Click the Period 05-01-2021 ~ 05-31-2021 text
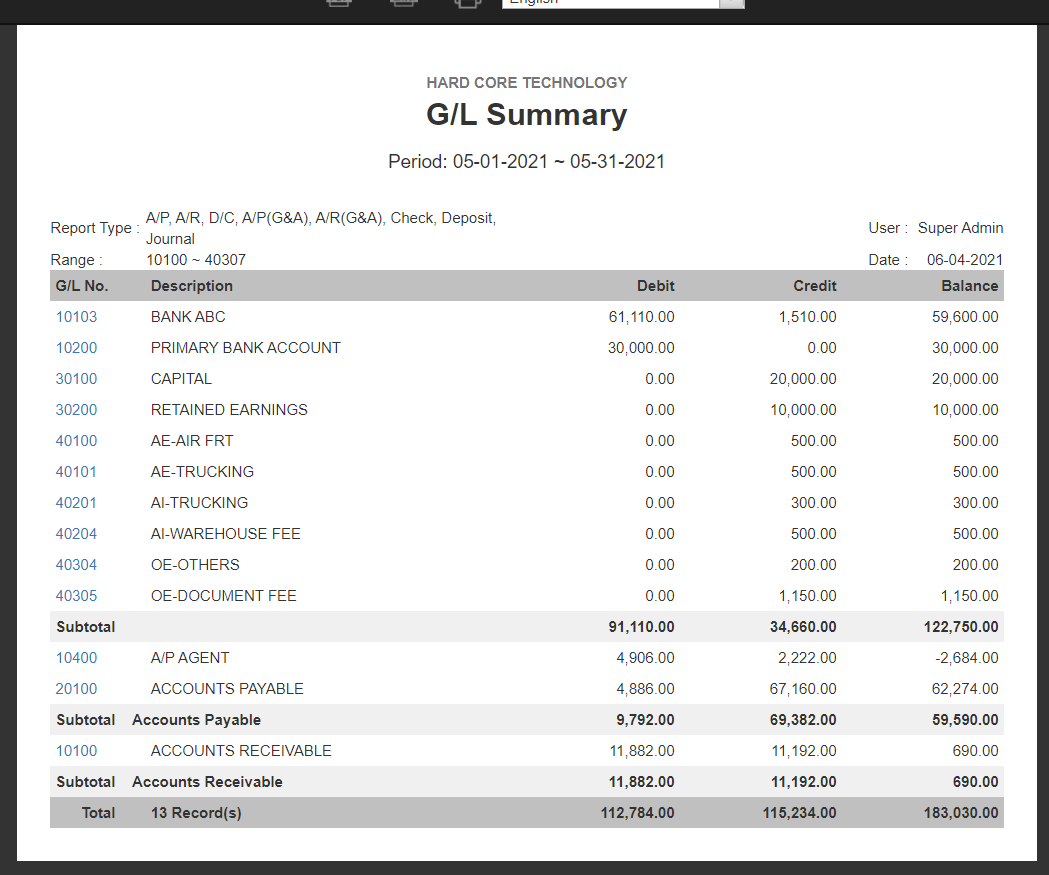 tap(527, 161)
